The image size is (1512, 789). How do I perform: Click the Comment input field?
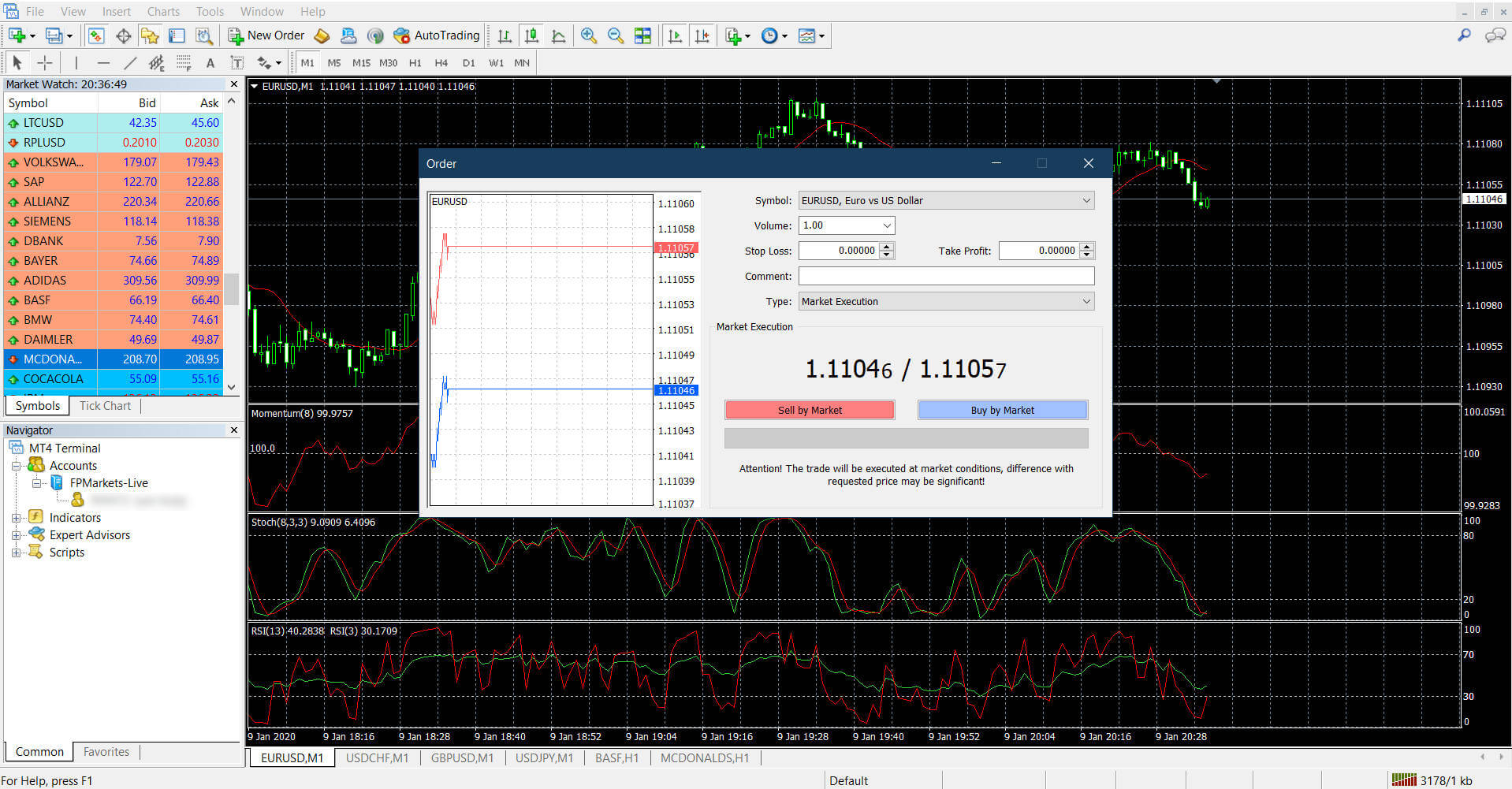click(946, 276)
